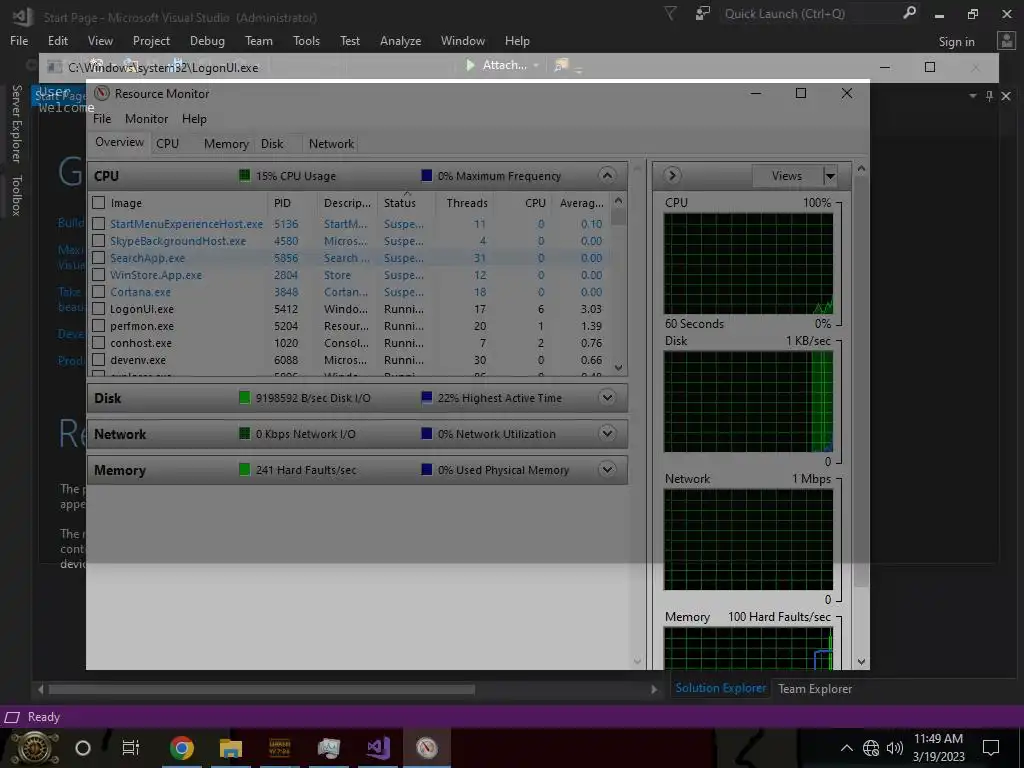
Task: Check the StartMenuExperienceHost.exe checkbox
Action: point(99,224)
